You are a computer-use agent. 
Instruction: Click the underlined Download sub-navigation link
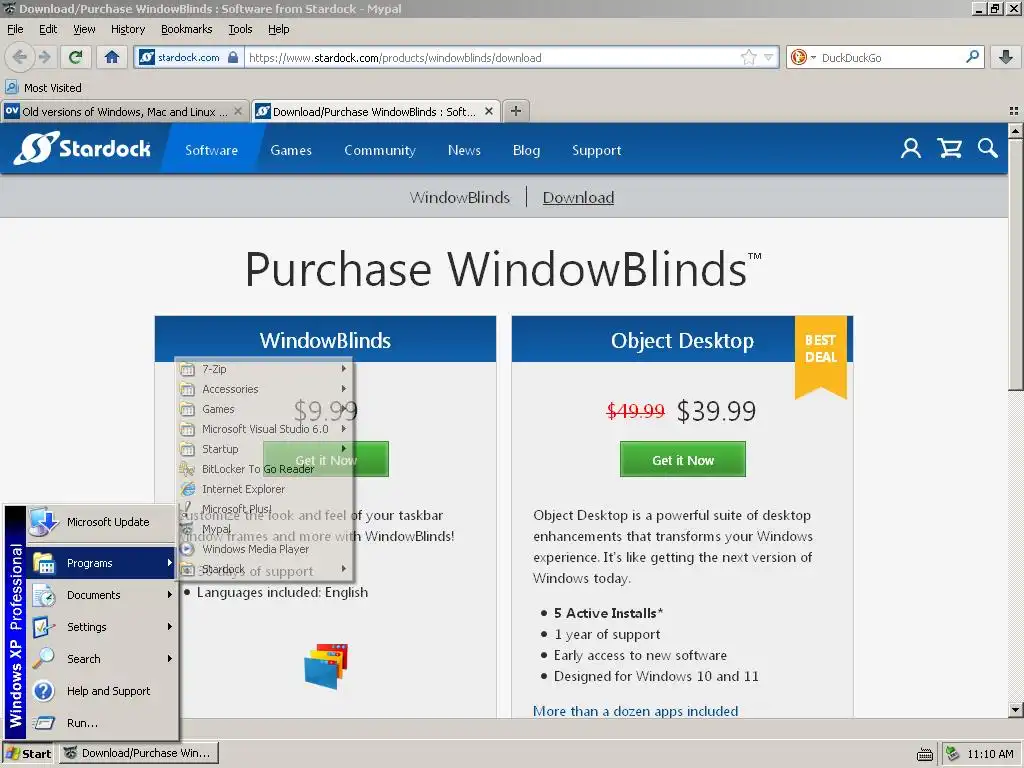tap(579, 197)
